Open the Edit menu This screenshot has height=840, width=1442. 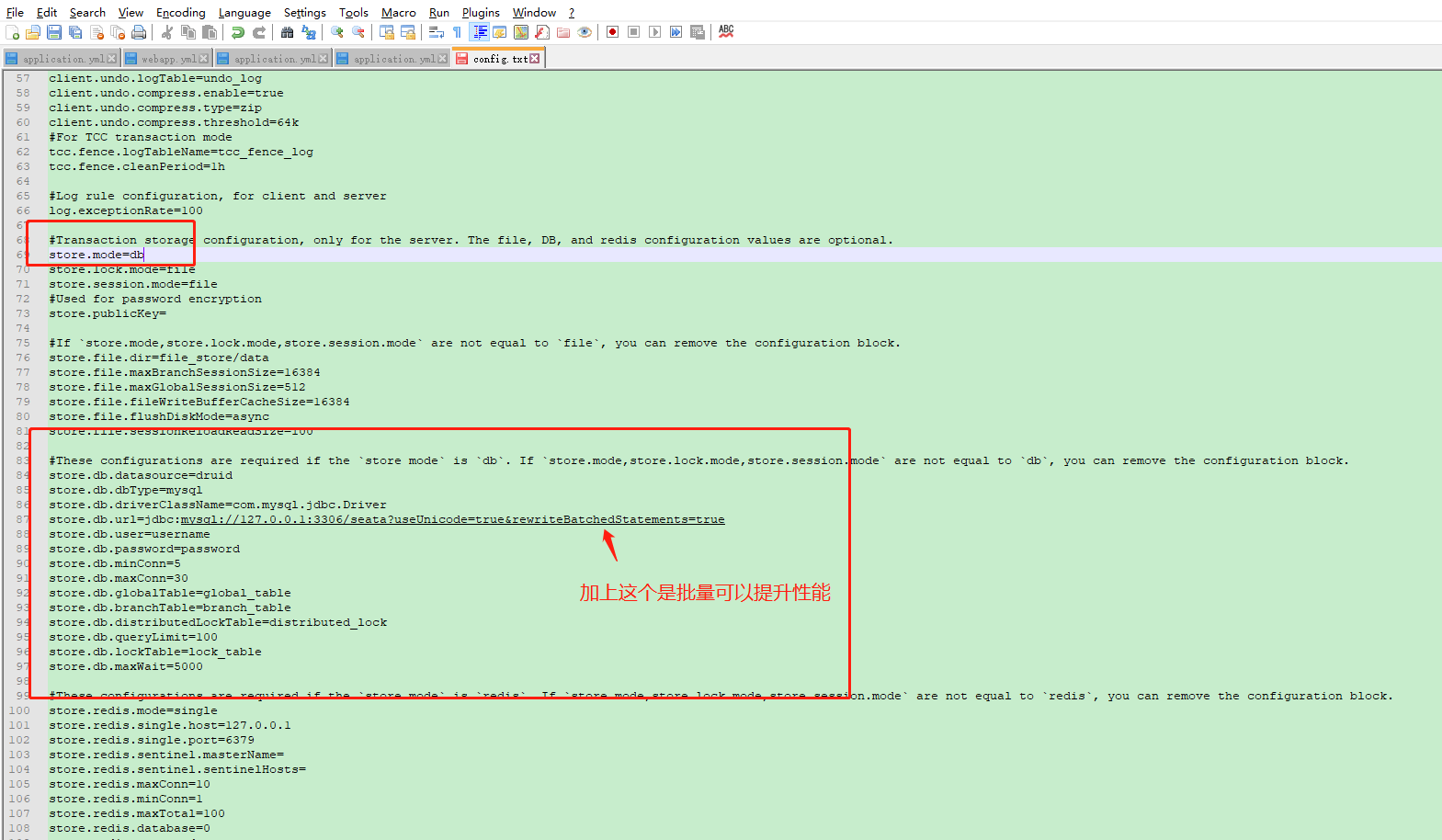(x=47, y=13)
